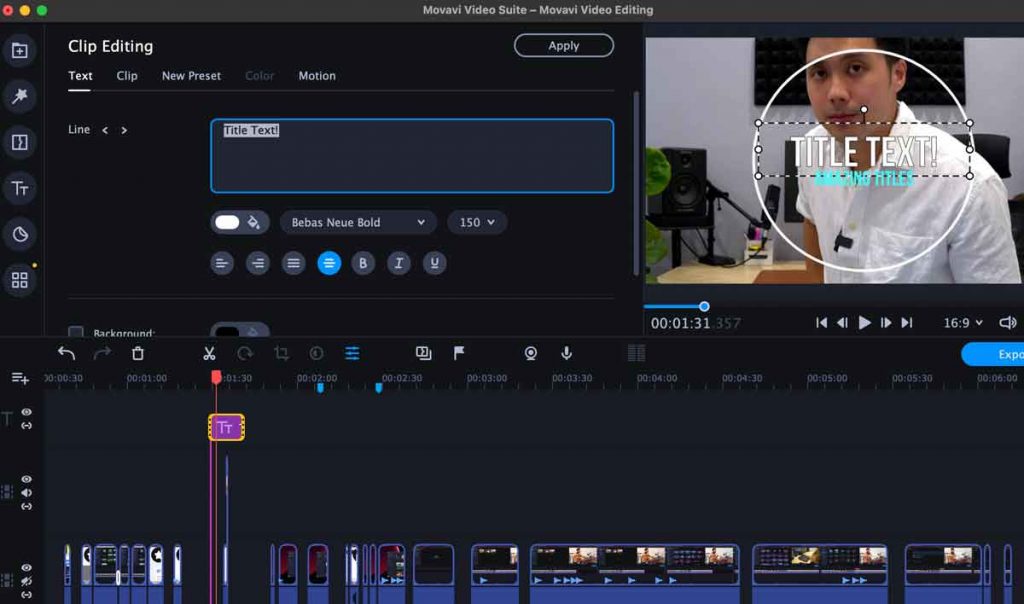Select the Crop tool in the timeline toolbar
The height and width of the screenshot is (604, 1024).
point(281,353)
